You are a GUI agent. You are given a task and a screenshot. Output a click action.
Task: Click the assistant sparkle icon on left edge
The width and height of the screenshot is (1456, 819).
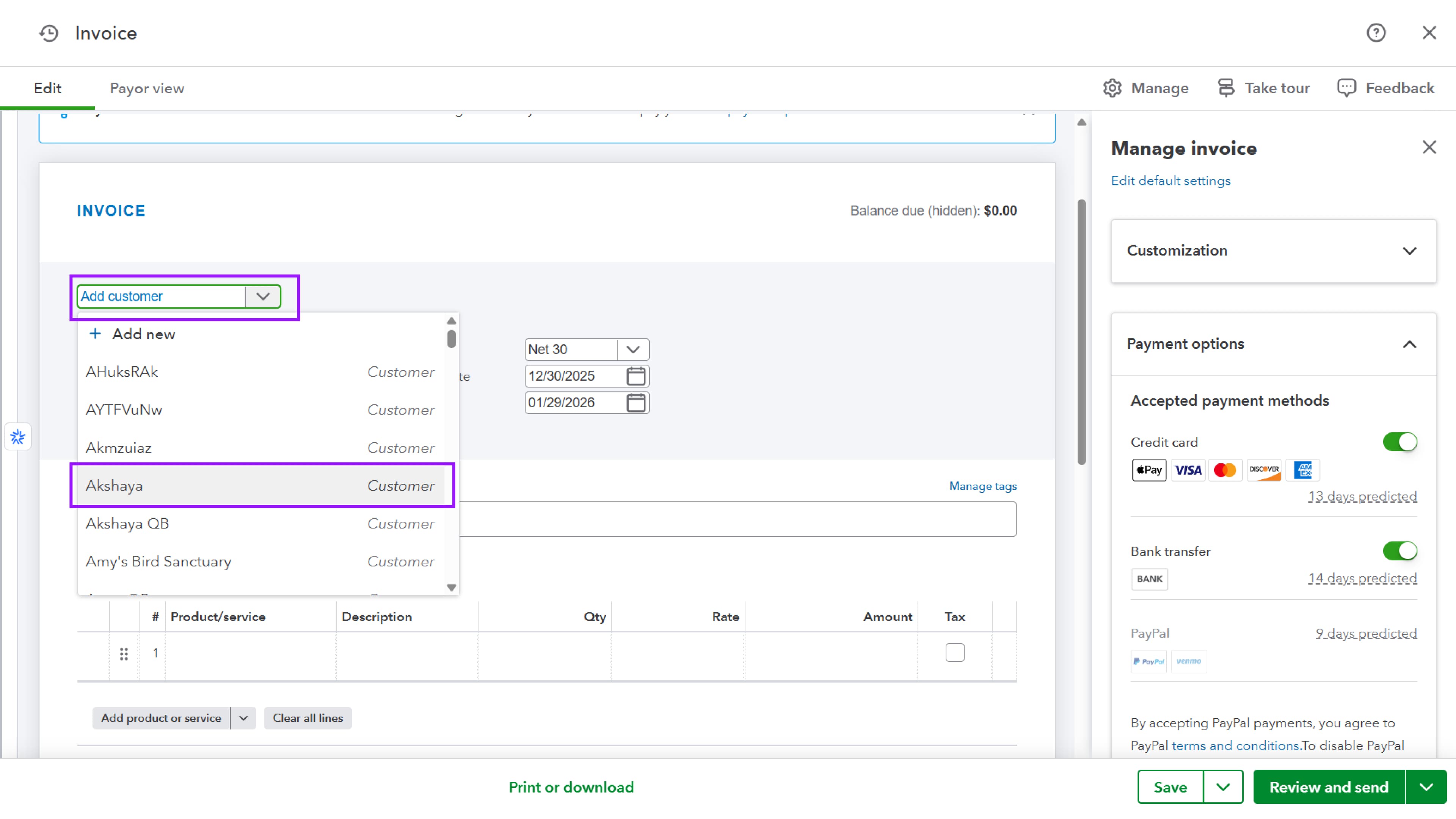click(x=17, y=437)
